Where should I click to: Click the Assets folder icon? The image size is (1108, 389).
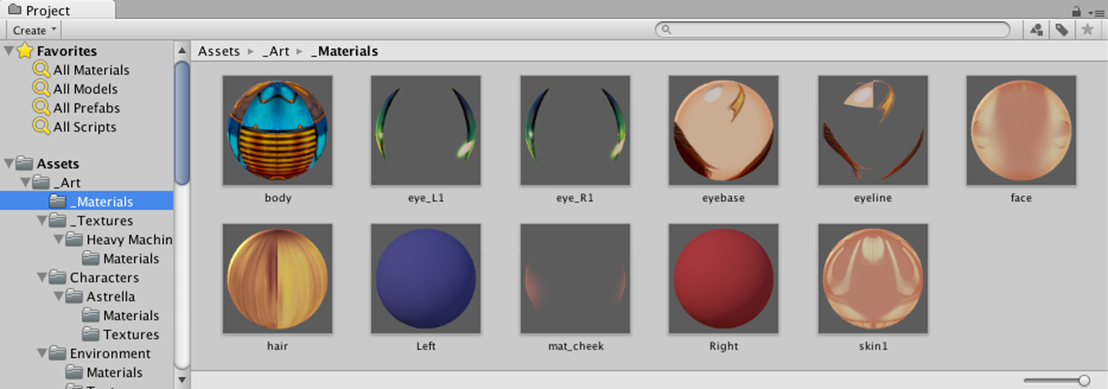[x=25, y=163]
